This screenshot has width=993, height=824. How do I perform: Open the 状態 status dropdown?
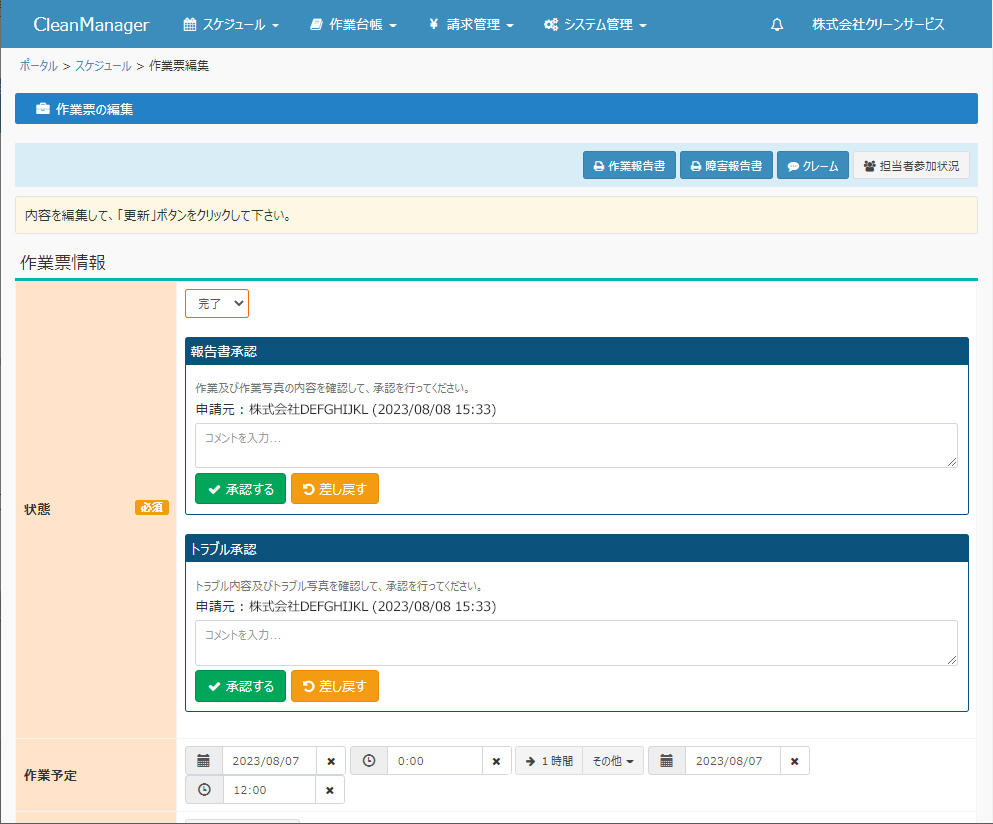[217, 303]
